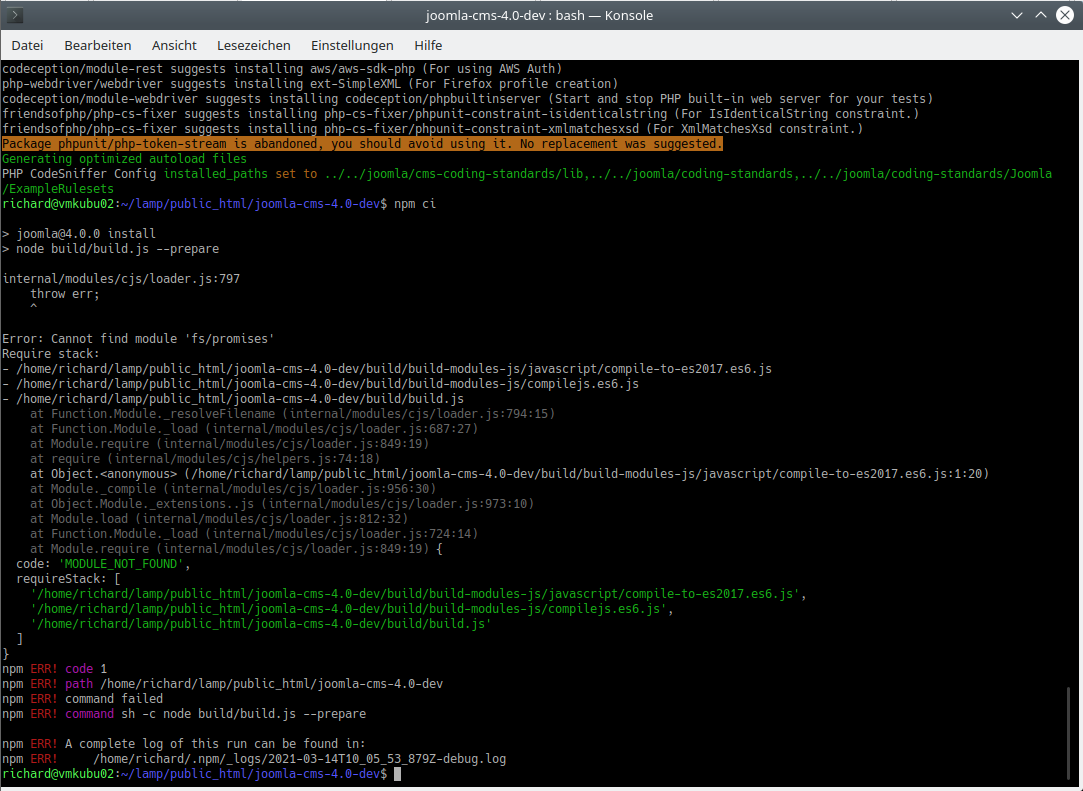Click the 'at require (internal/modules/cjs/helpers.js:74:18)' line
Screen dimensions: 1083x791
point(205,459)
